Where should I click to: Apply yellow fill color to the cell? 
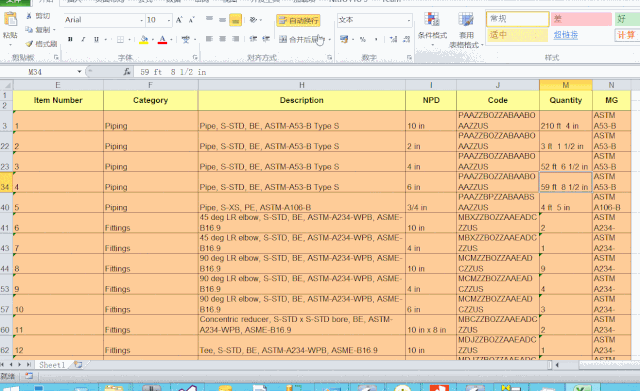144,40
